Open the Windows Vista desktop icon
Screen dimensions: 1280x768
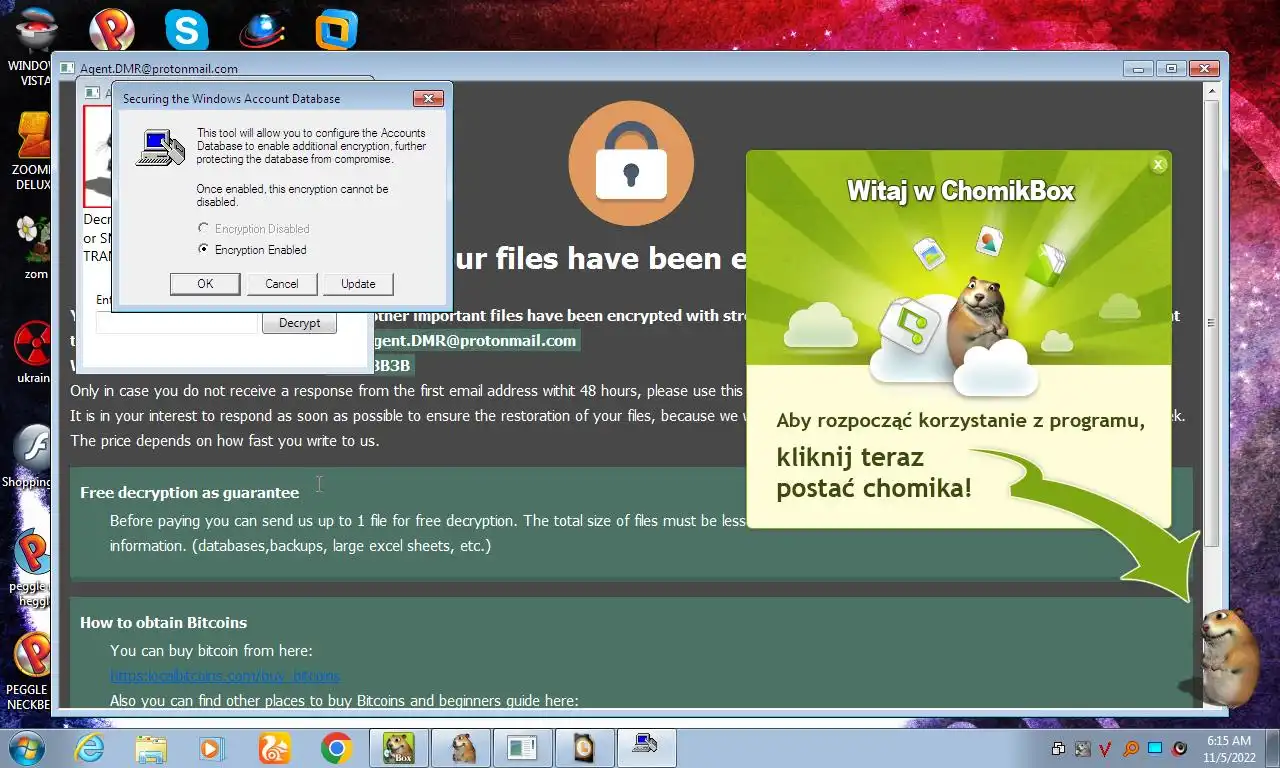34,45
